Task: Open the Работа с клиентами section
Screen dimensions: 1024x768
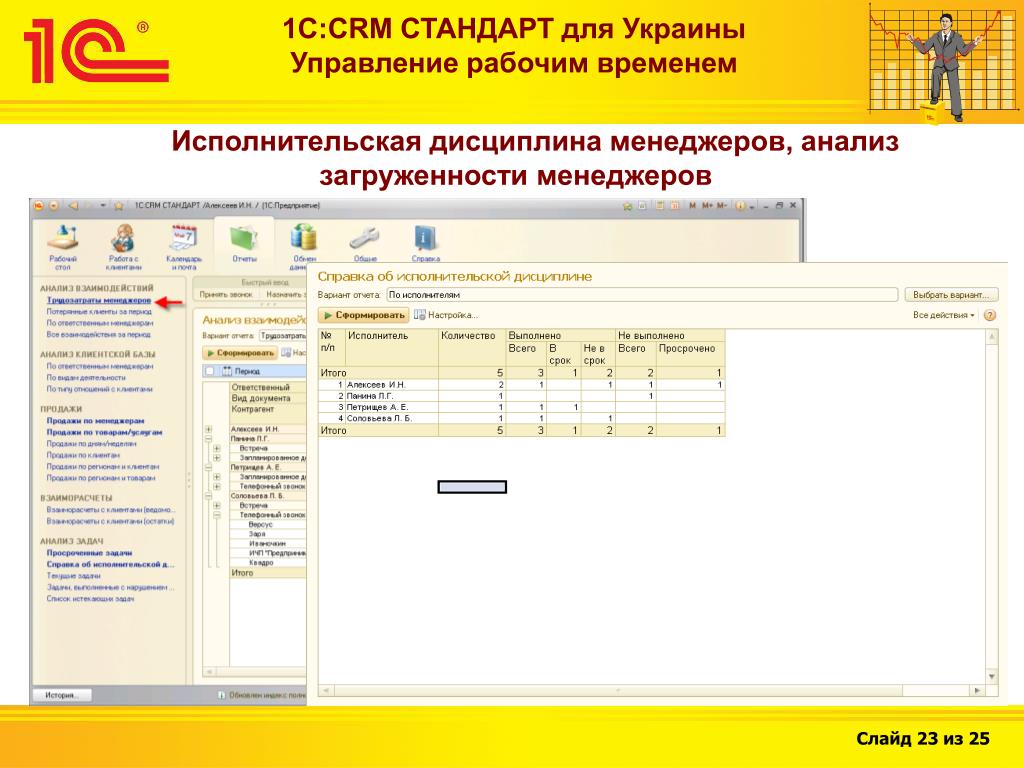Action: click(123, 247)
